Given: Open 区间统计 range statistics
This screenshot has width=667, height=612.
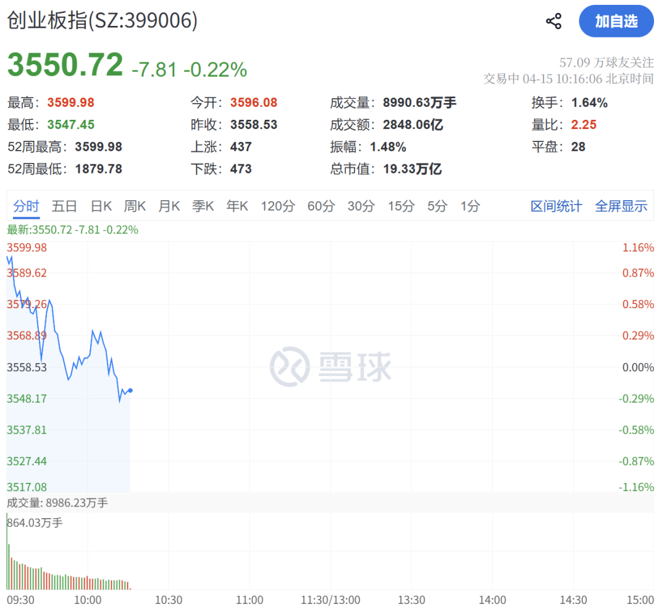Looking at the screenshot, I should (x=556, y=206).
